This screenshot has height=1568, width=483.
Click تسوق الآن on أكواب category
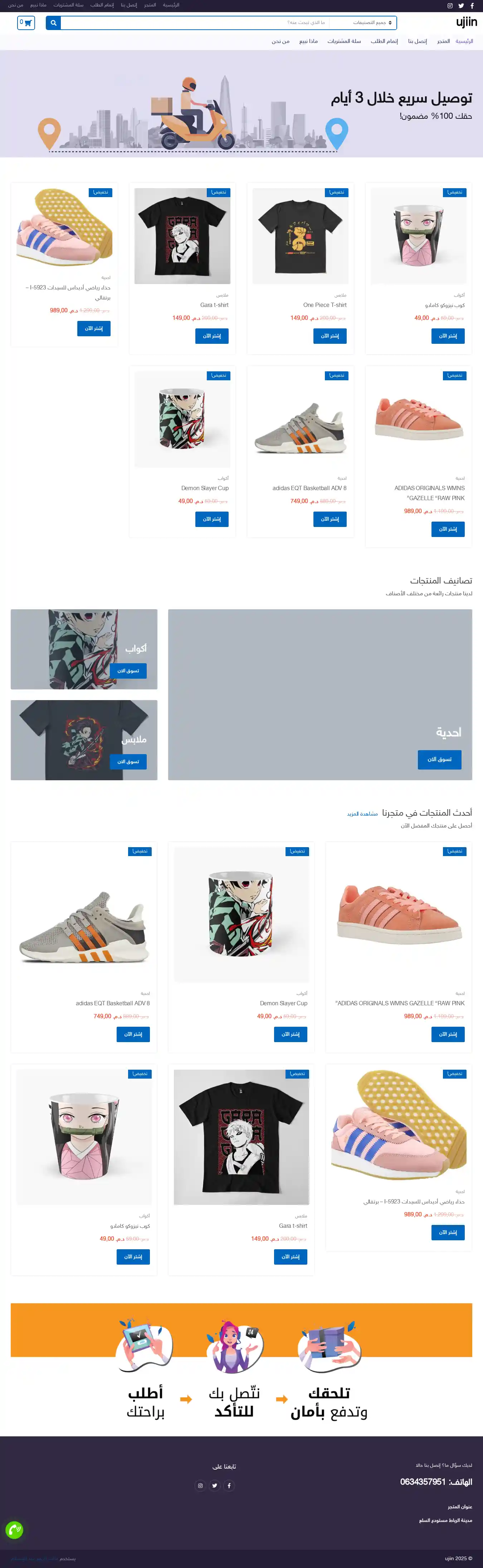[x=128, y=671]
